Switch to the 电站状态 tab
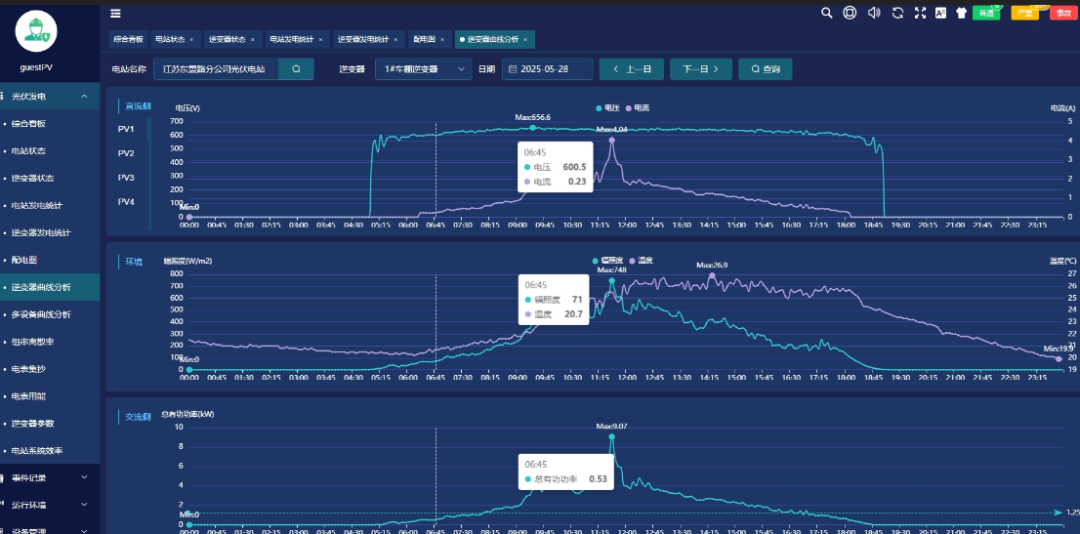This screenshot has height=534, width=1080. point(174,39)
